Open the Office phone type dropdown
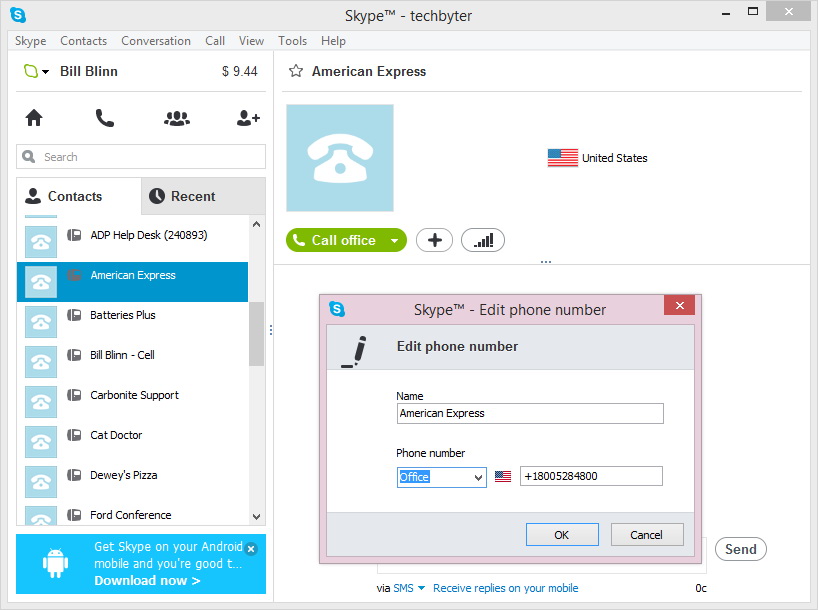The image size is (818, 610). [441, 477]
